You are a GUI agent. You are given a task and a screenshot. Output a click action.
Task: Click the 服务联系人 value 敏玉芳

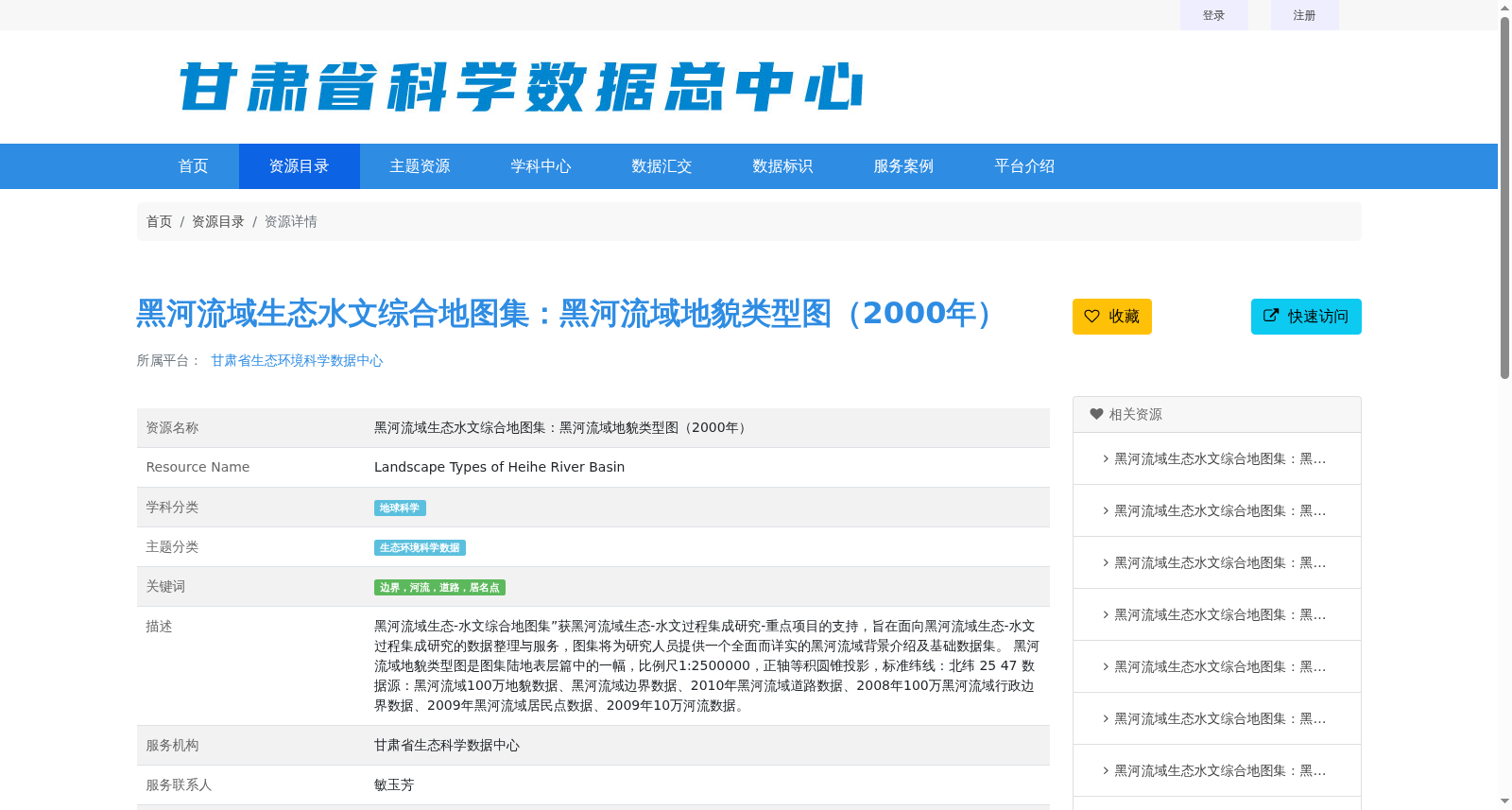pyautogui.click(x=394, y=784)
